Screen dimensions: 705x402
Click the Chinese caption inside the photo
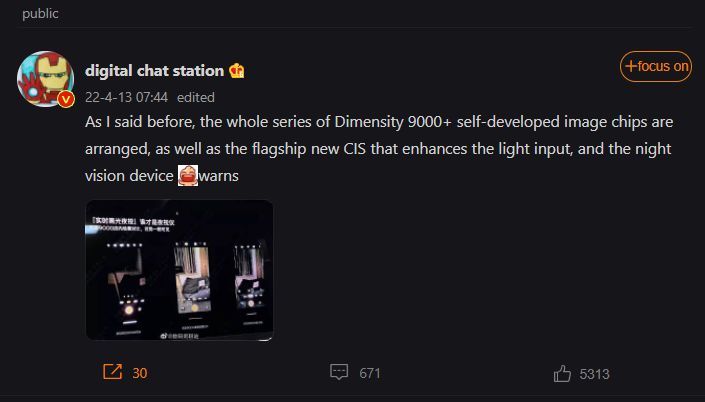point(133,224)
